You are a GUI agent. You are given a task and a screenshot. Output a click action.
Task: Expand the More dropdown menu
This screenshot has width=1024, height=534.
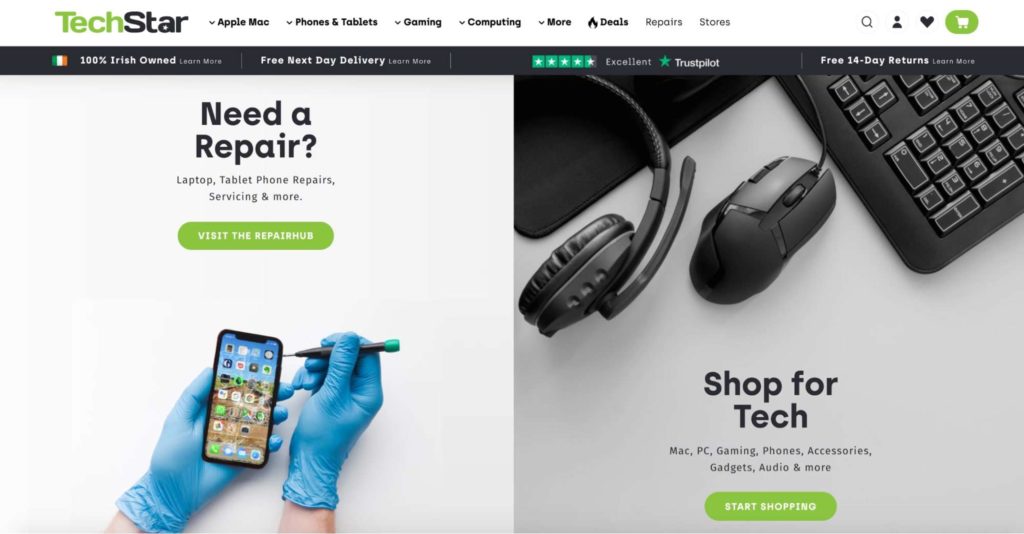pos(554,22)
